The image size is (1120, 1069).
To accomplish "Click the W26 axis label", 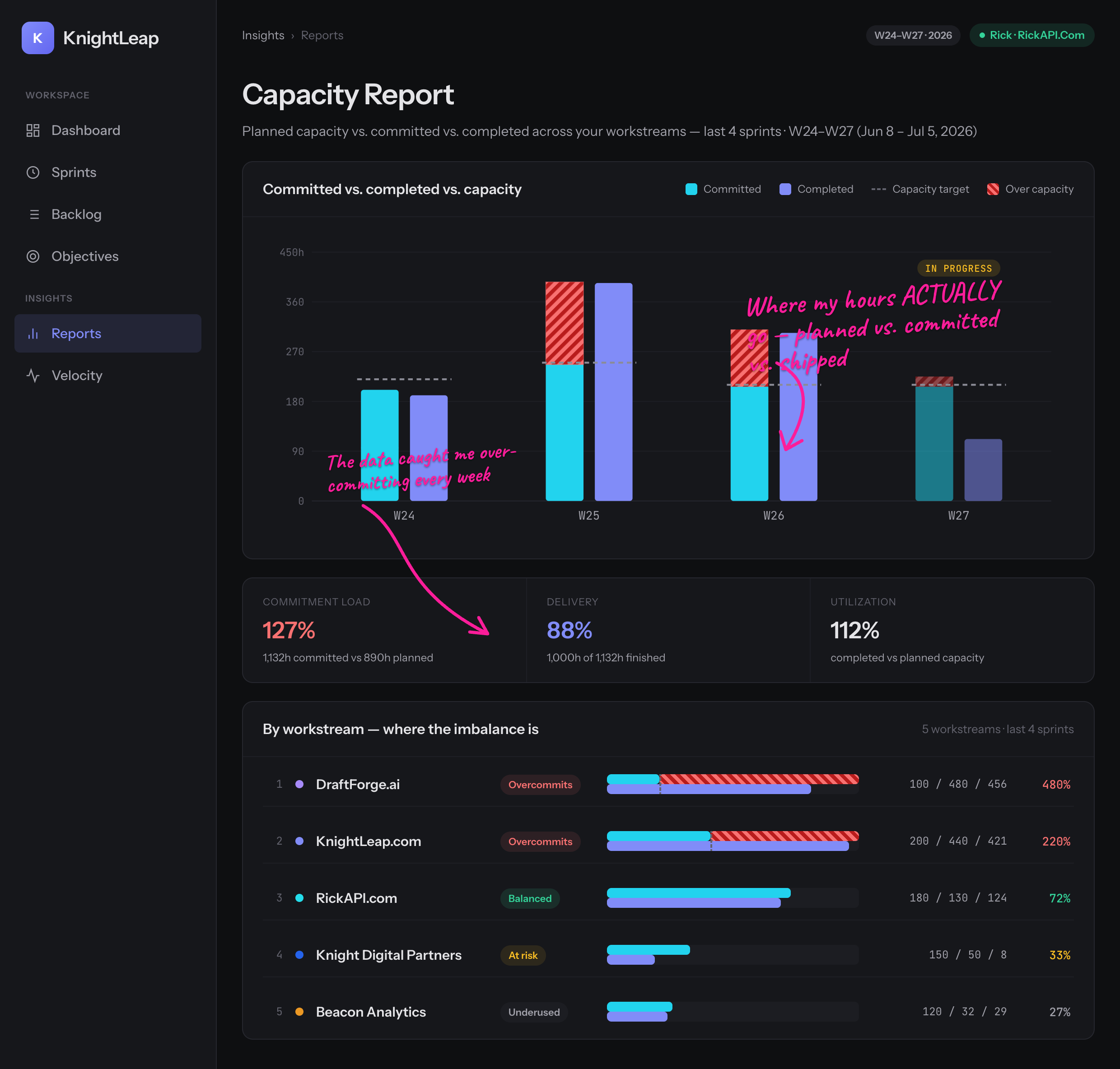I will 774,516.
